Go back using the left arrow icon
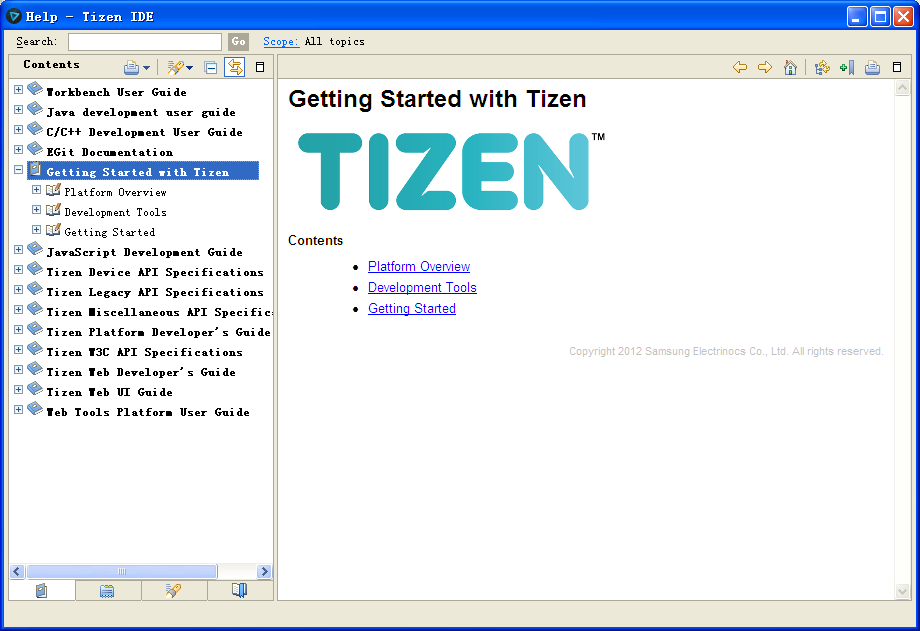Screen dimensions: 920x631 tap(740, 67)
